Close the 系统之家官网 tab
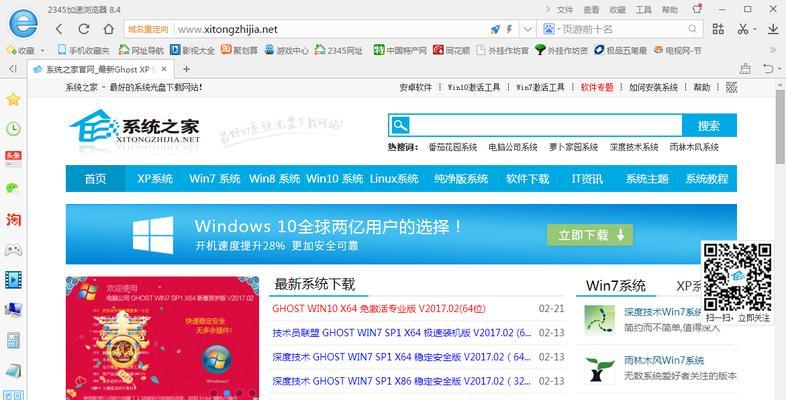Screen dimensions: 786x400 (164, 69)
